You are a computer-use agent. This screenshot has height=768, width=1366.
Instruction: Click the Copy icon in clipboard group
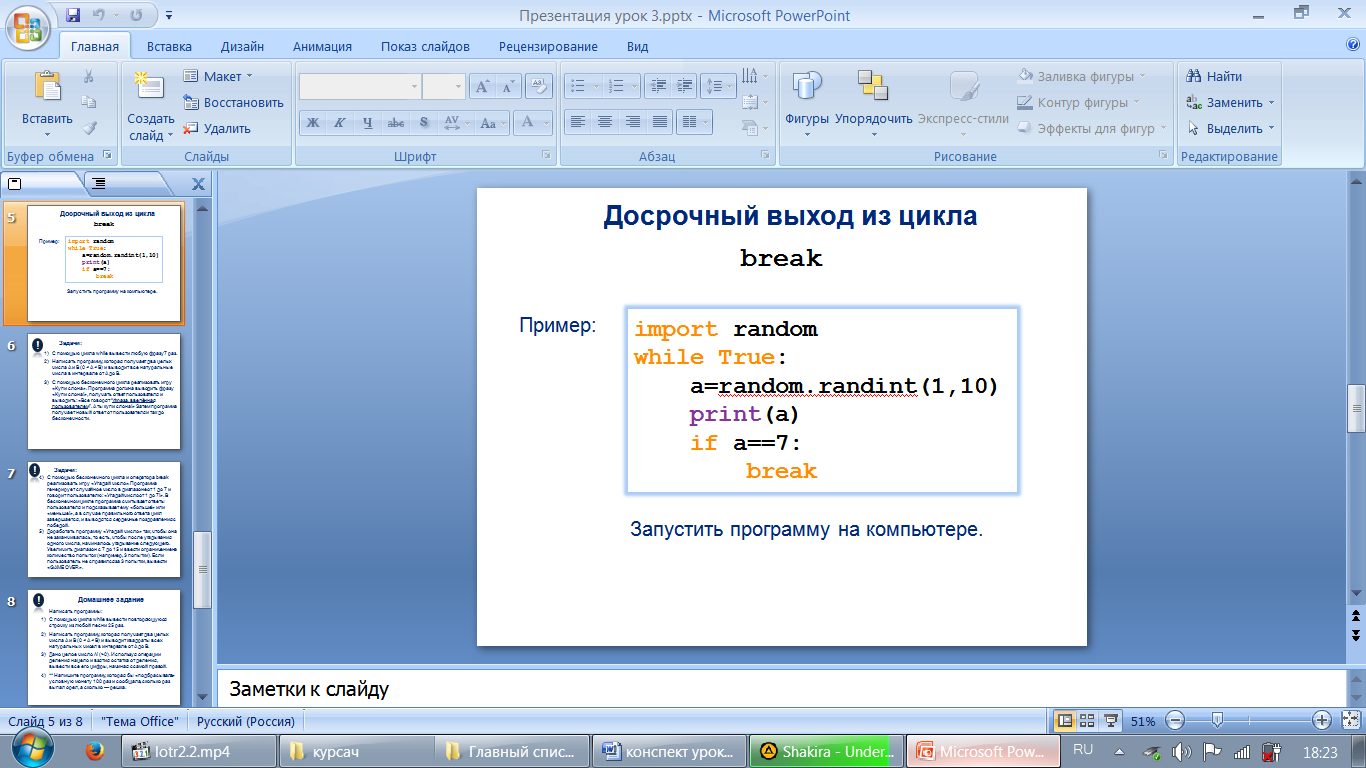point(88,102)
